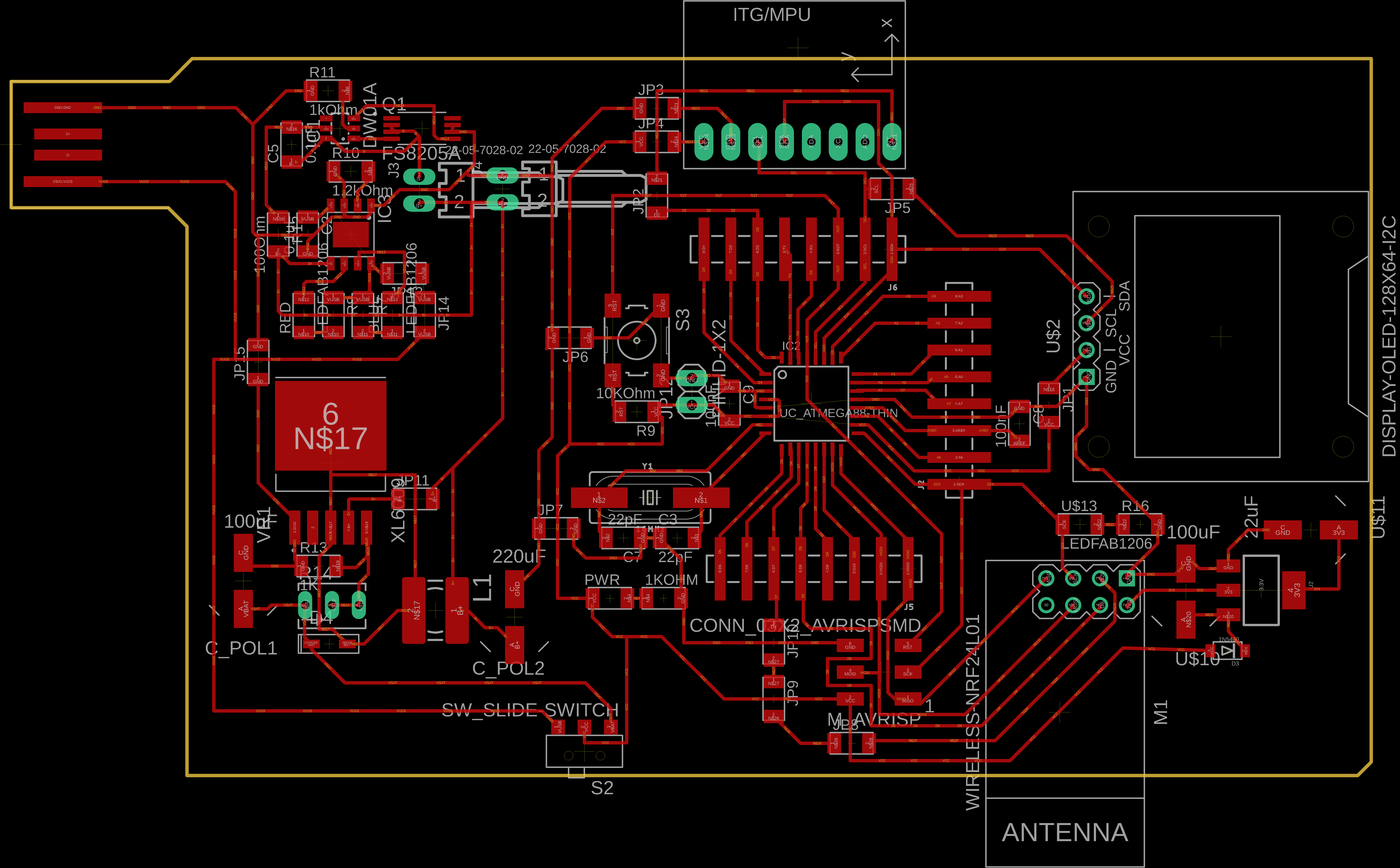Viewport: 1400px width, 868px height.
Task: Click the JP6 jumper label
Action: click(x=575, y=357)
